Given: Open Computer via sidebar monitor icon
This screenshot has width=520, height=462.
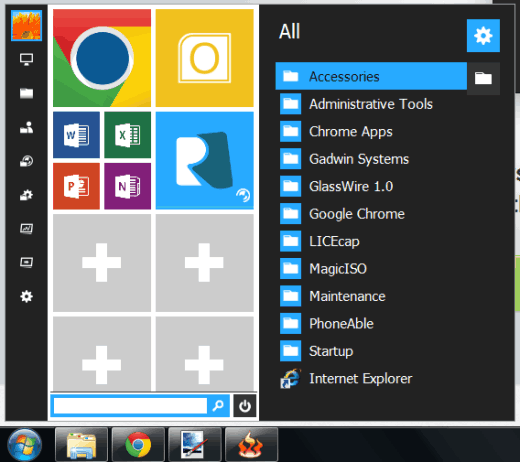Looking at the screenshot, I should [26, 60].
